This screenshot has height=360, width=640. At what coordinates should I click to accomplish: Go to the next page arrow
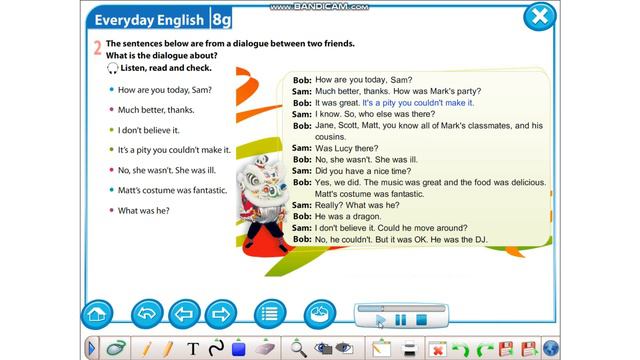[221, 314]
